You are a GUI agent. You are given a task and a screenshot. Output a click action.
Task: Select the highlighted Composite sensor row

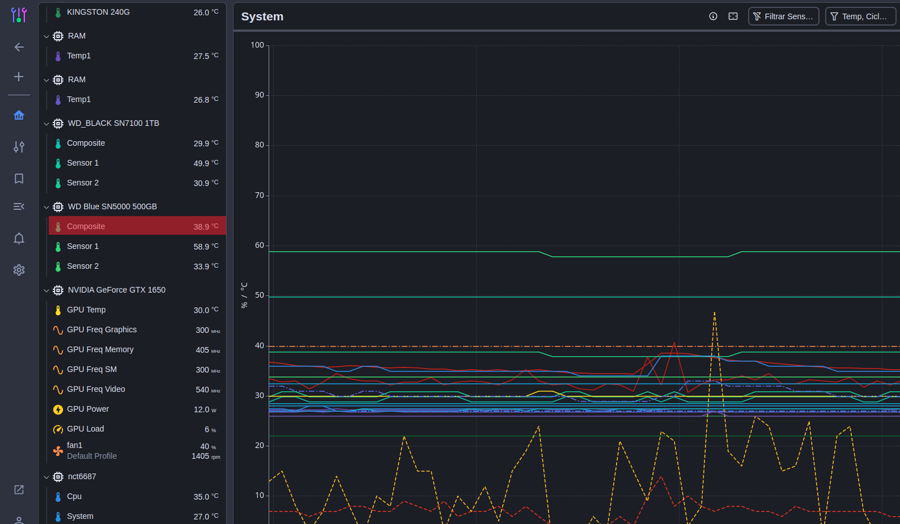point(137,227)
